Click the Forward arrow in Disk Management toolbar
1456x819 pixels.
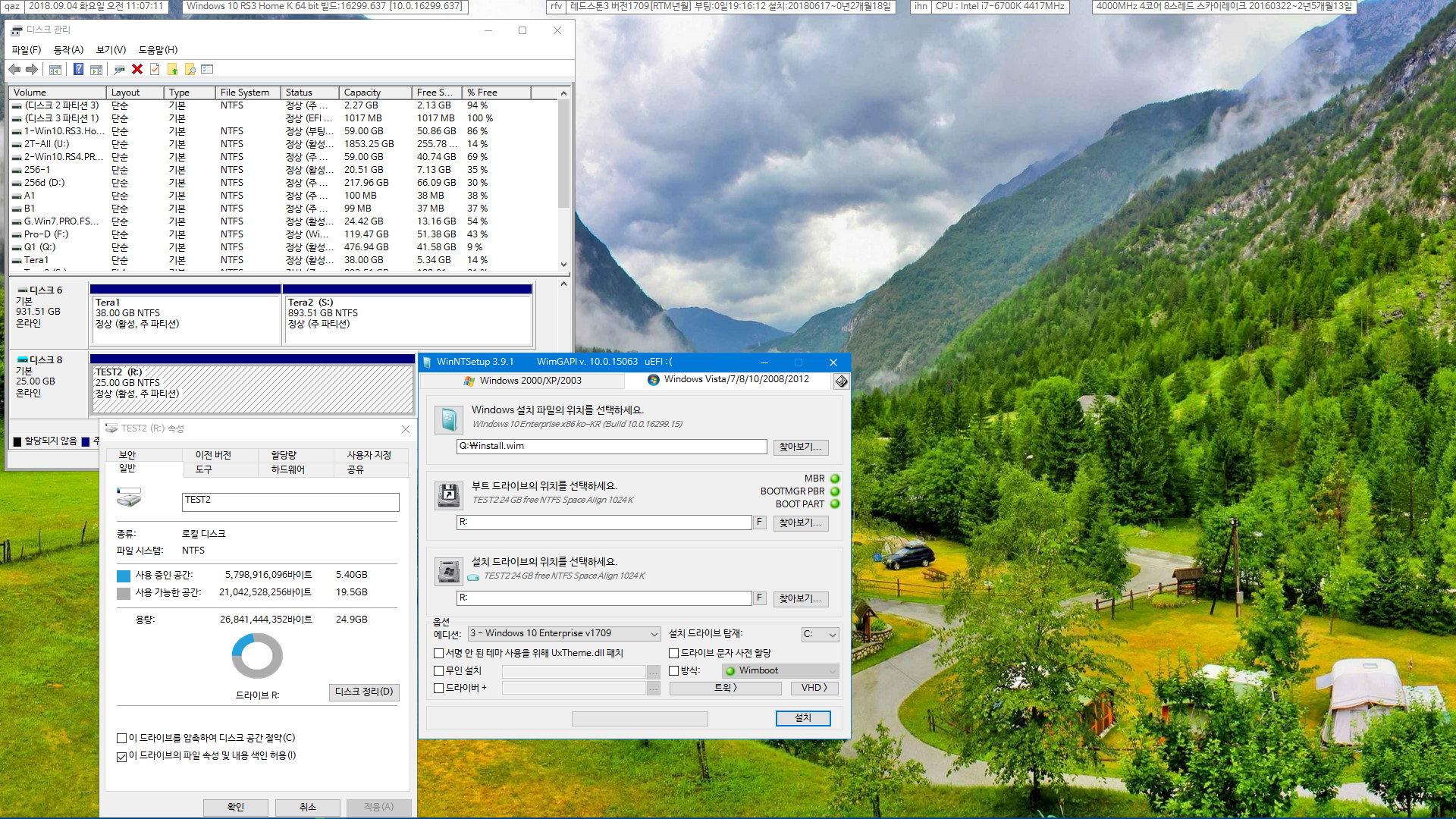tap(32, 69)
